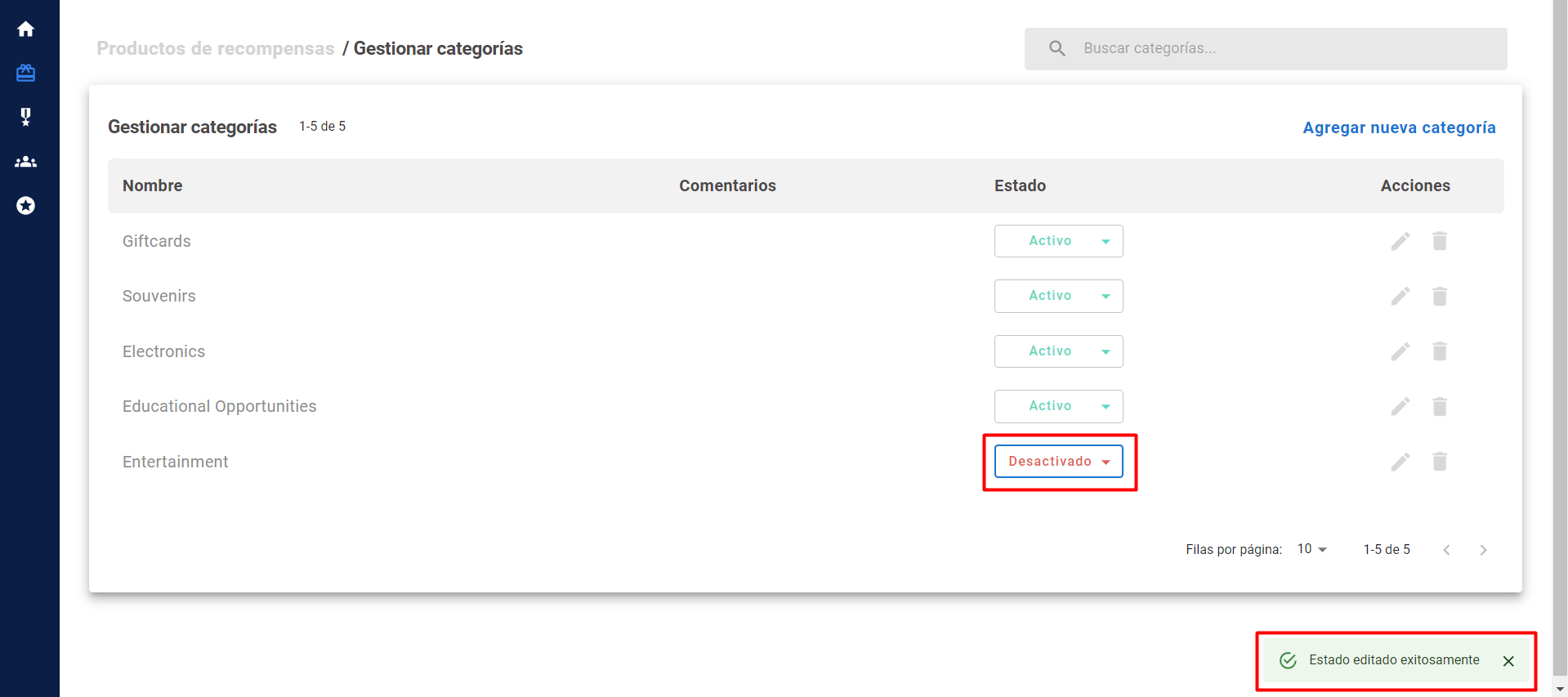
Task: Open the rewards gift icon in sidebar
Action: (x=26, y=74)
